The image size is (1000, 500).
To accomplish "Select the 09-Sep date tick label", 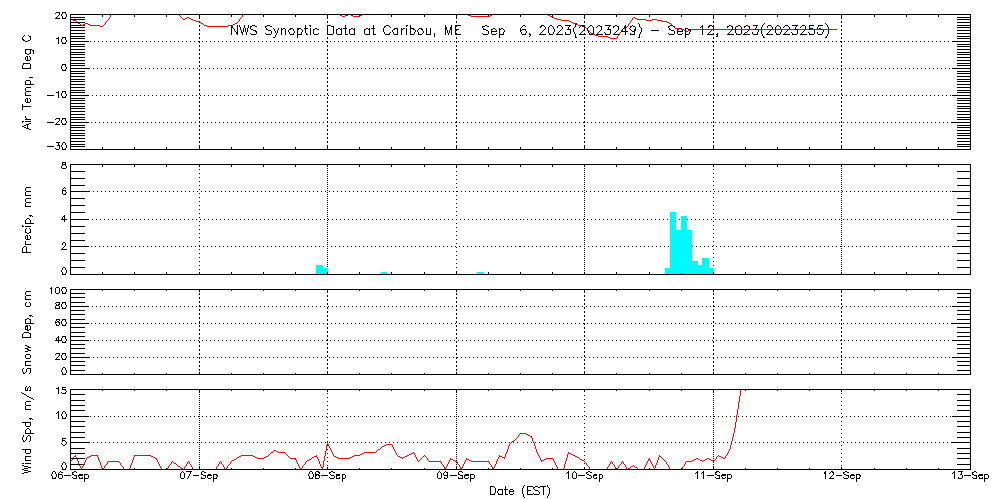I will click(456, 478).
